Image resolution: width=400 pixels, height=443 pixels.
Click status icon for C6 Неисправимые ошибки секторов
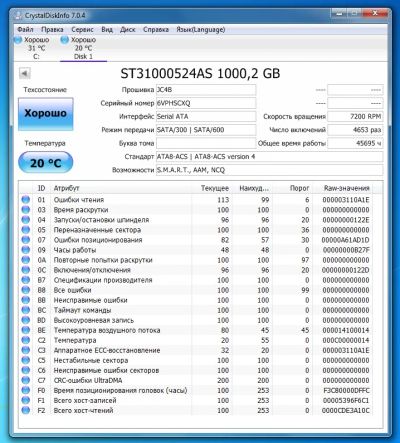pos(26,370)
